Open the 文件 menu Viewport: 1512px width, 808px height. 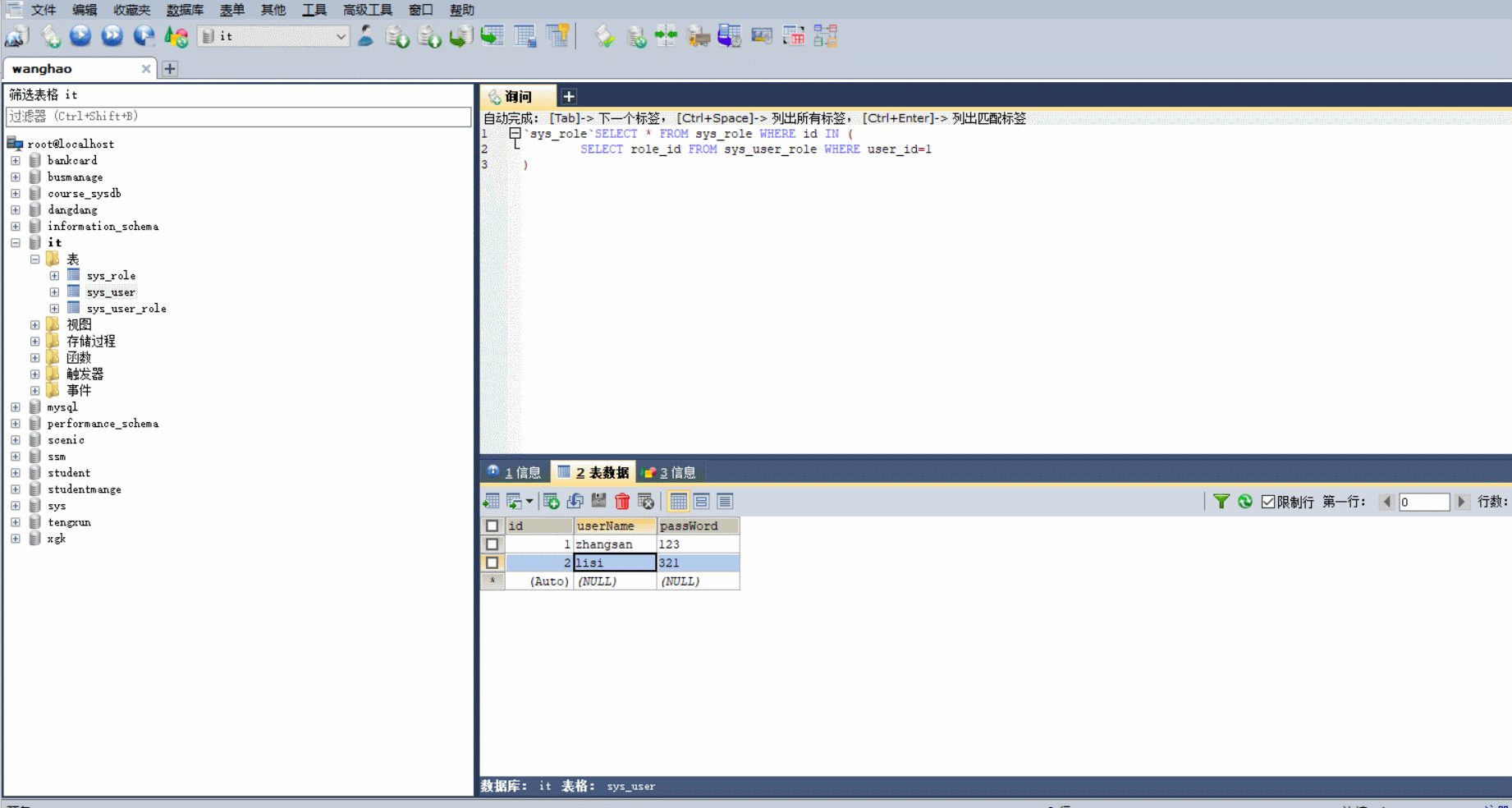point(44,10)
